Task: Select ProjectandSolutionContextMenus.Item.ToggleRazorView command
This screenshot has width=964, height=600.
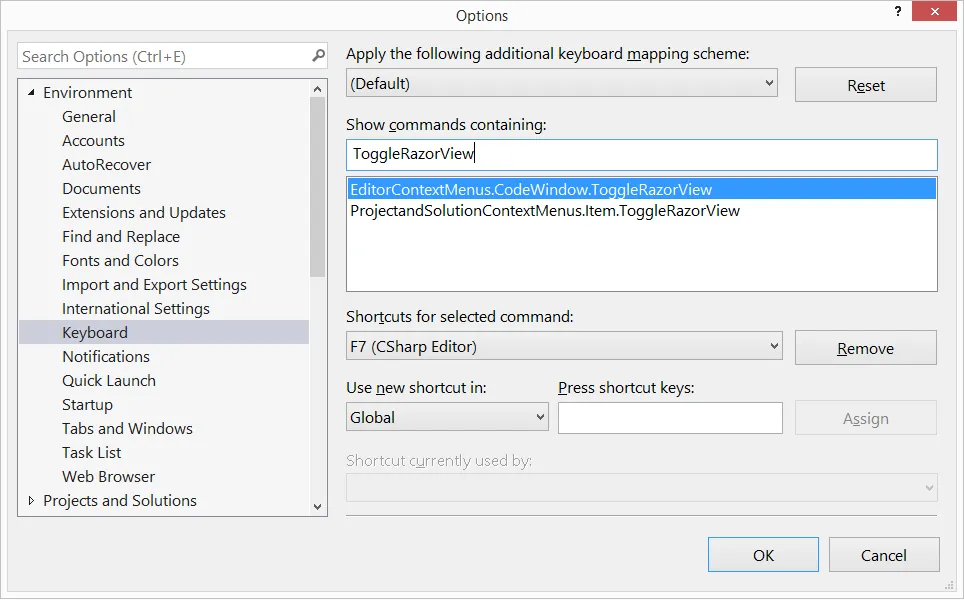Action: tap(545, 211)
